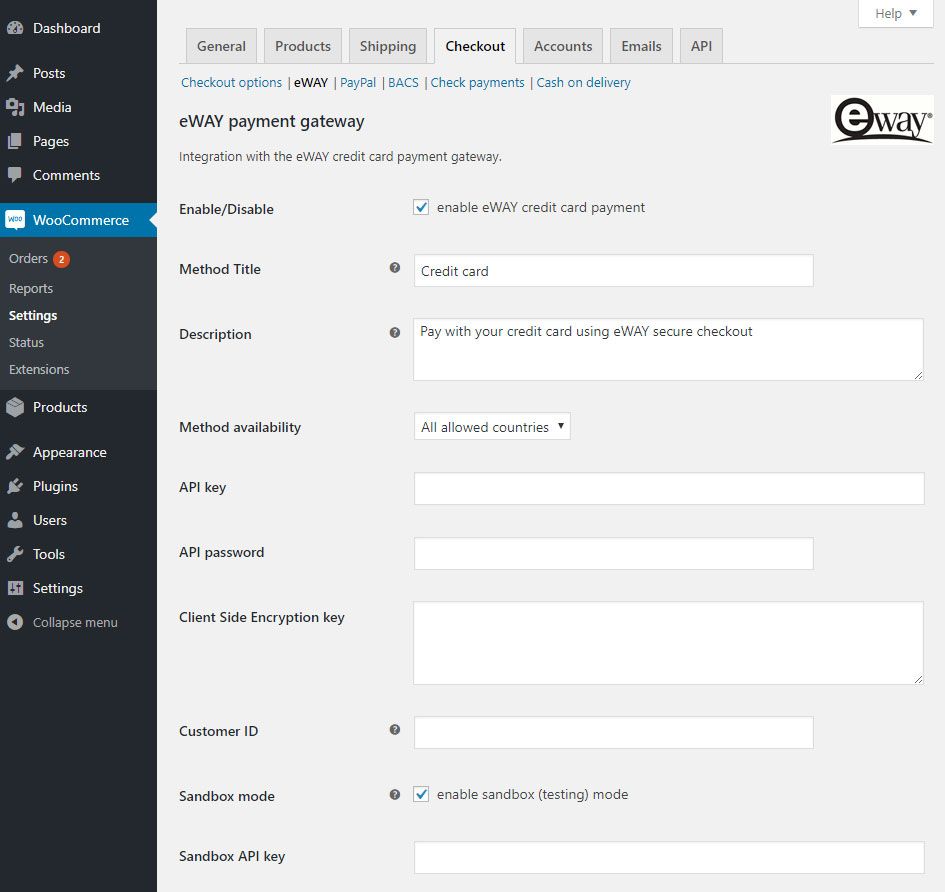Click the Media library icon
This screenshot has width=945, height=892.
pos(15,107)
